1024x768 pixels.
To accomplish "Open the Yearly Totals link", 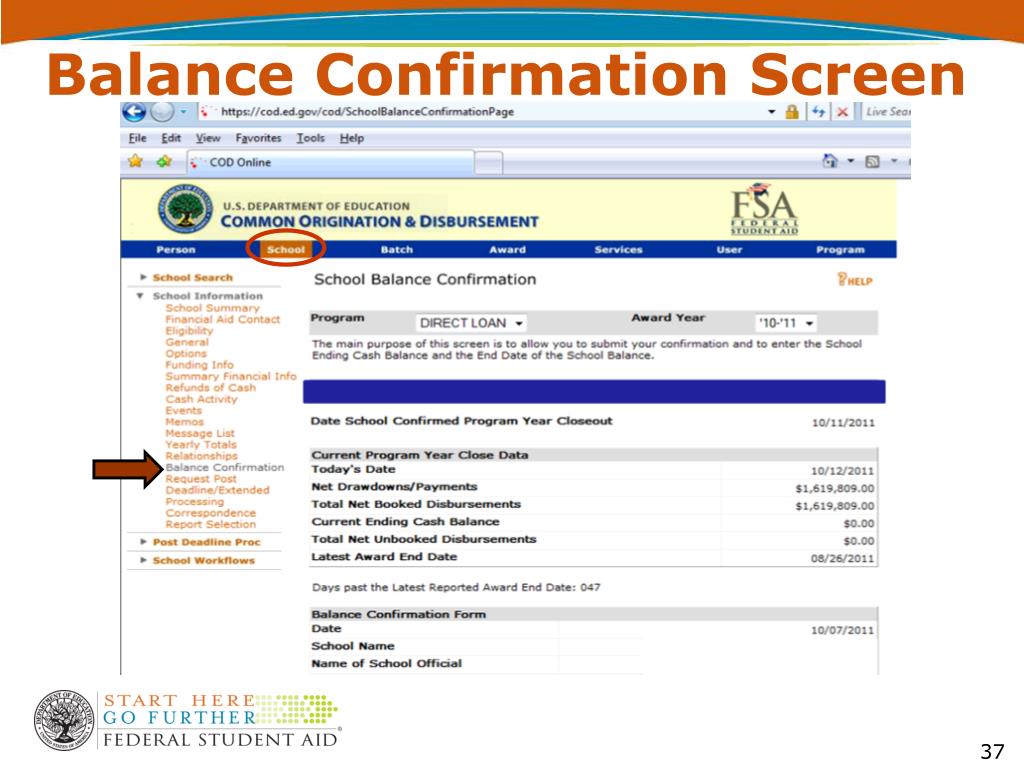I will (x=200, y=445).
